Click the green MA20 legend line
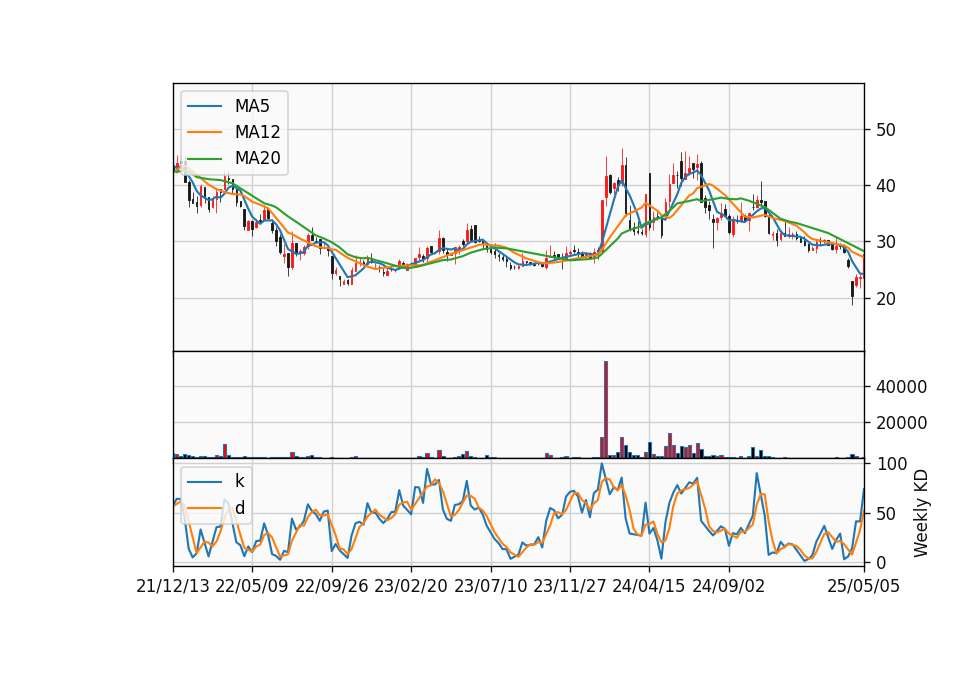Image resolution: width=960 pixels, height=690 pixels. click(x=204, y=159)
